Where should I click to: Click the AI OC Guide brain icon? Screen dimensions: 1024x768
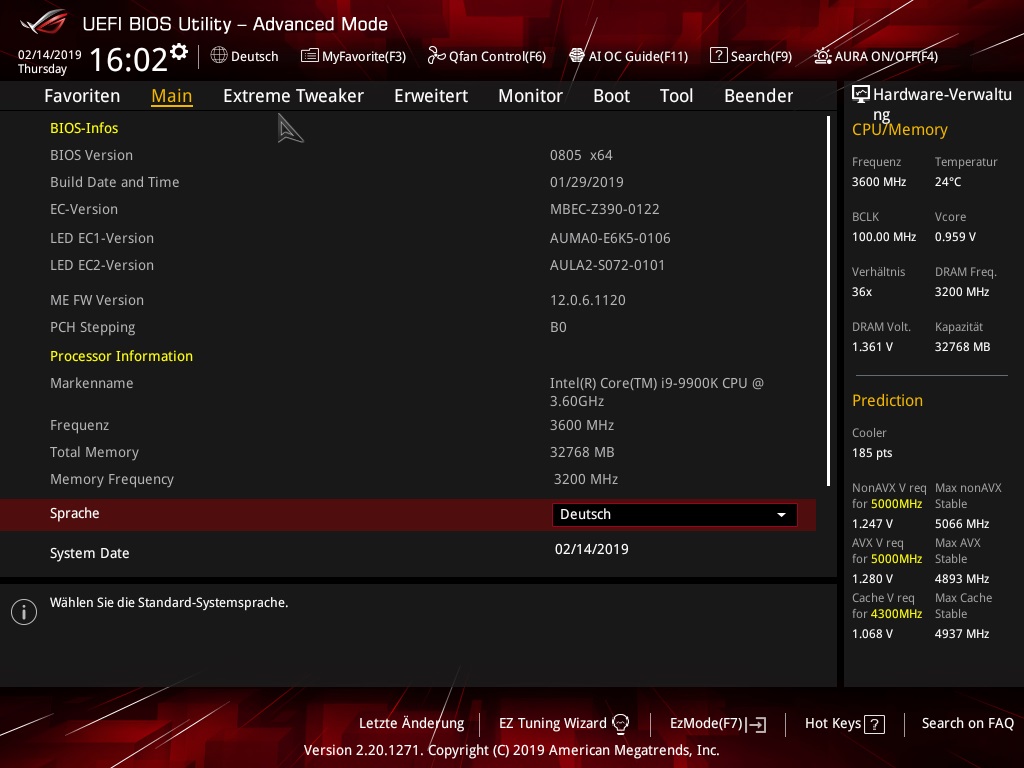[x=577, y=56]
